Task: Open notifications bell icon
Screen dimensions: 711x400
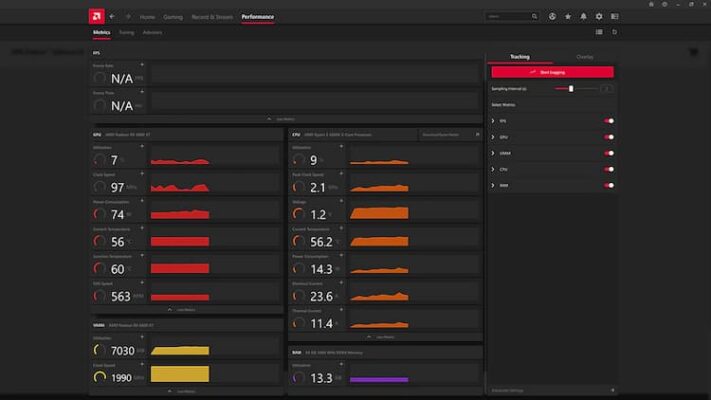Action: [583, 16]
